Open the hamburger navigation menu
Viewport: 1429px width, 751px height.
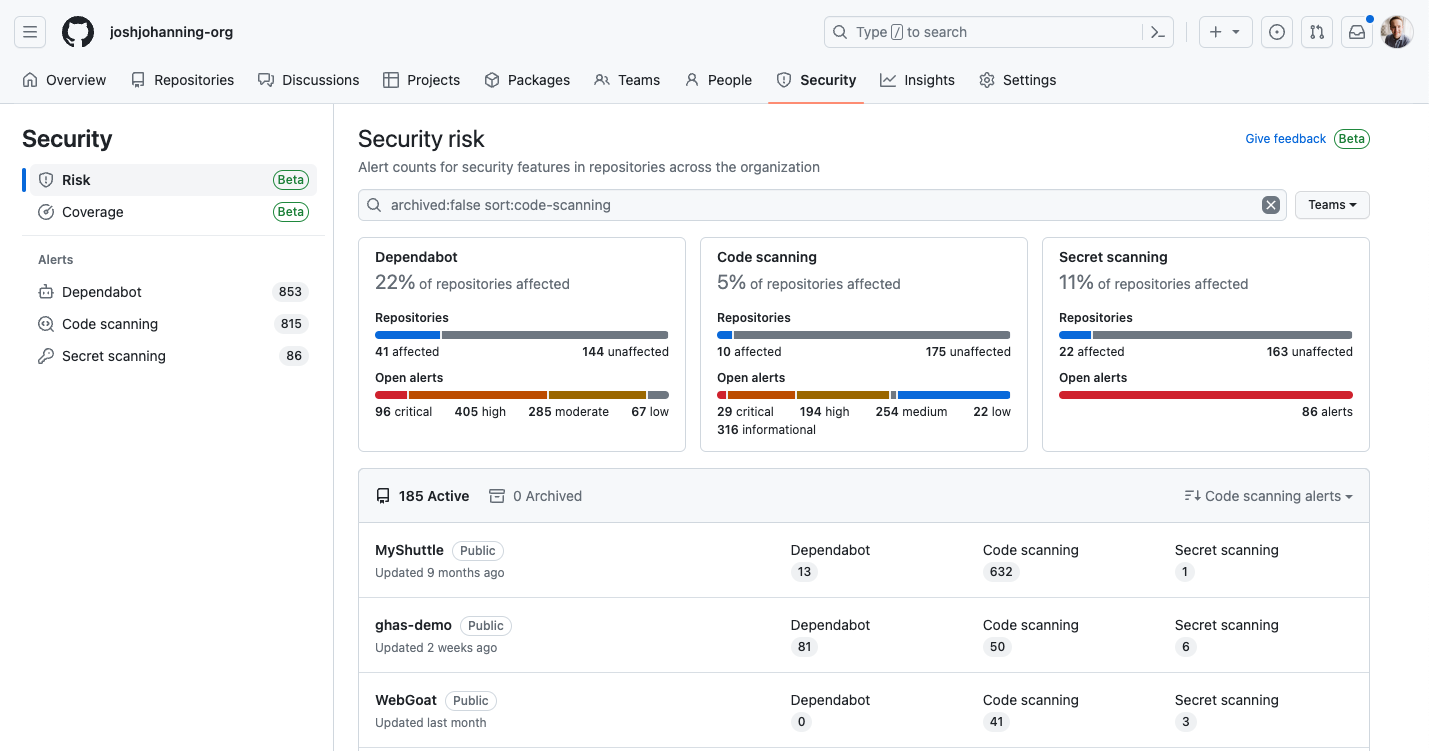(x=29, y=31)
